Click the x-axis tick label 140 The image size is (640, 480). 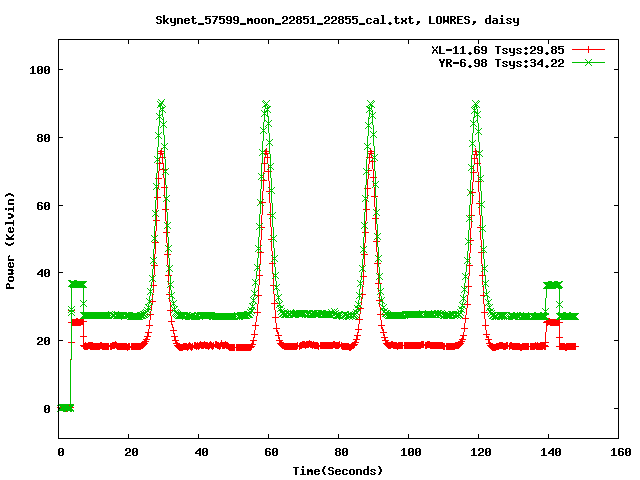pyautogui.click(x=551, y=452)
